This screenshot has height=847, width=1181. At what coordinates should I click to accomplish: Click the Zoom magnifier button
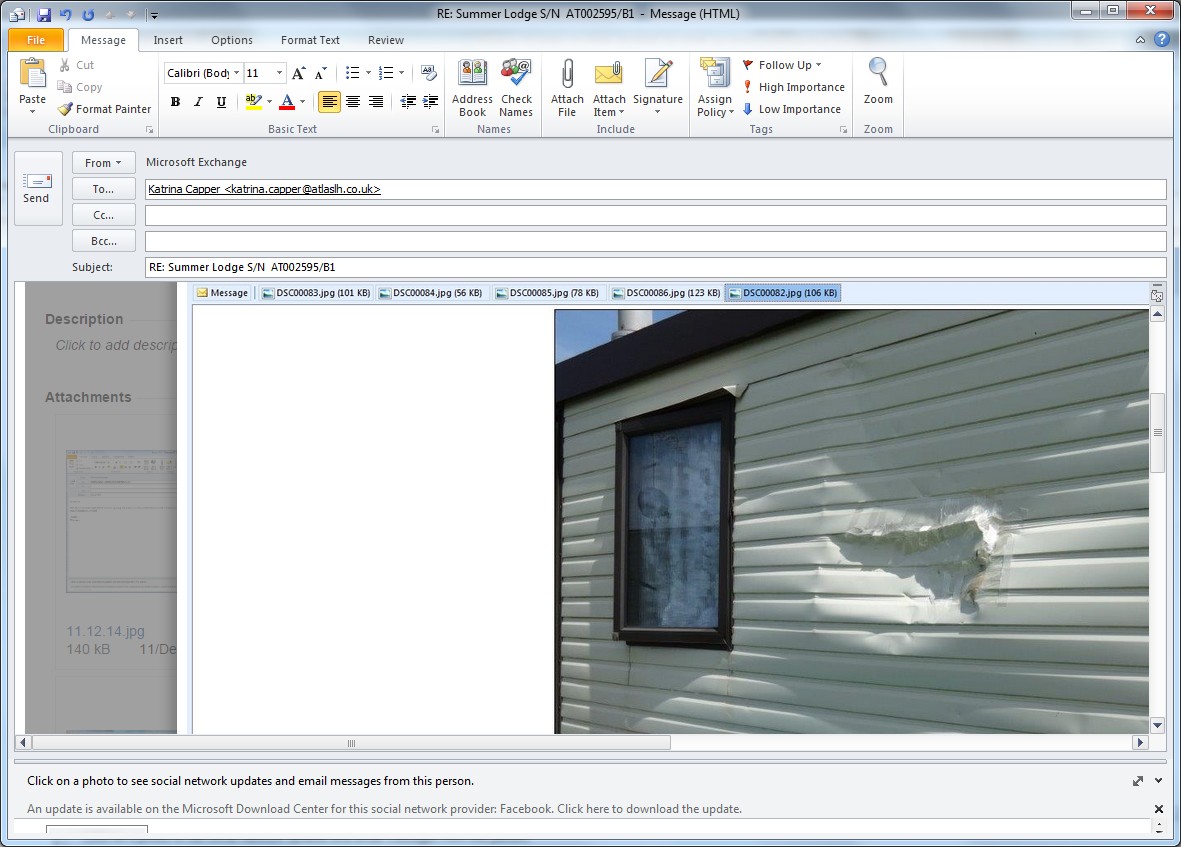tap(878, 81)
